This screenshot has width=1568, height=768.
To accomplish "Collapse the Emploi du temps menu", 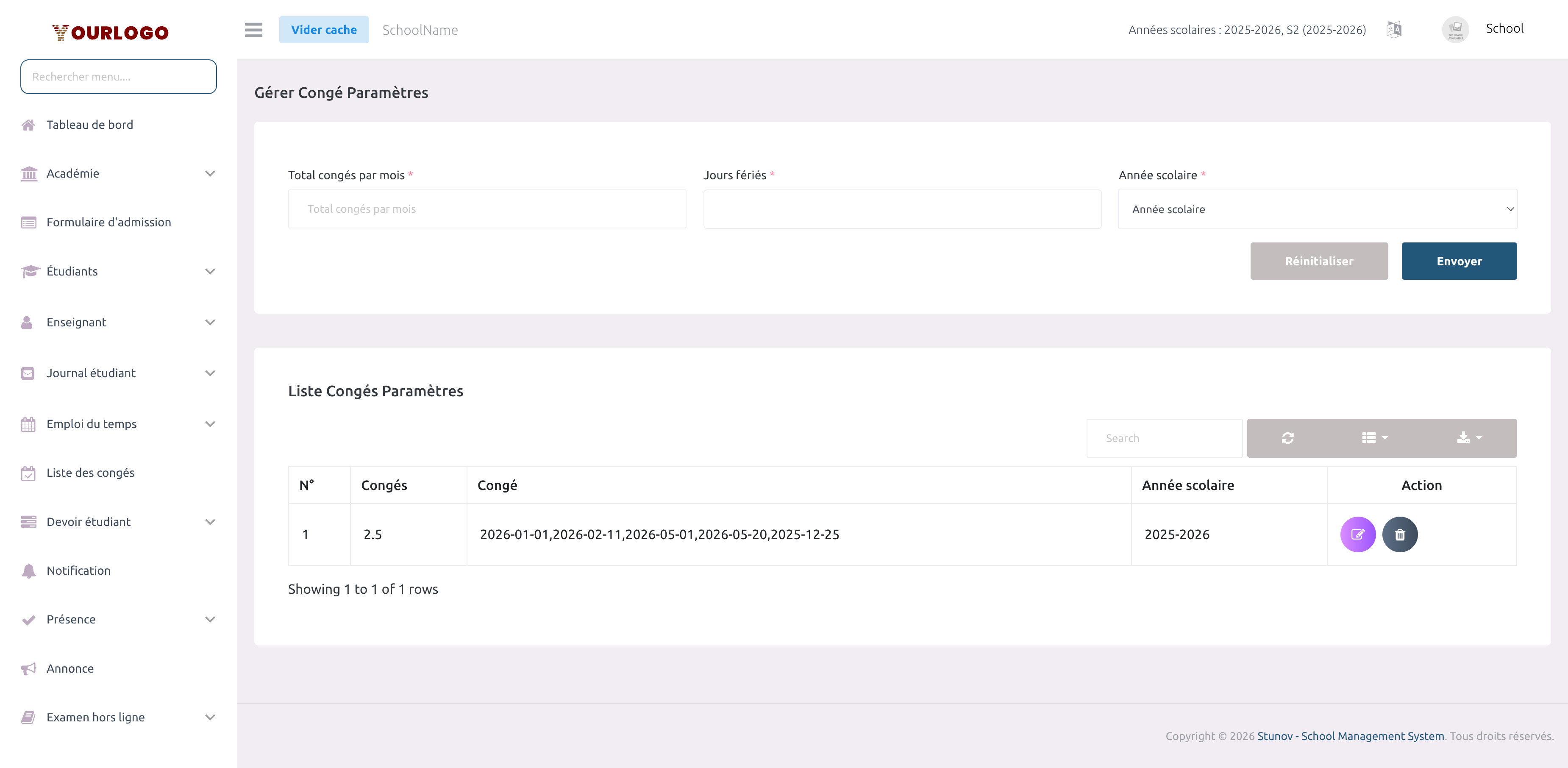I will [x=210, y=424].
